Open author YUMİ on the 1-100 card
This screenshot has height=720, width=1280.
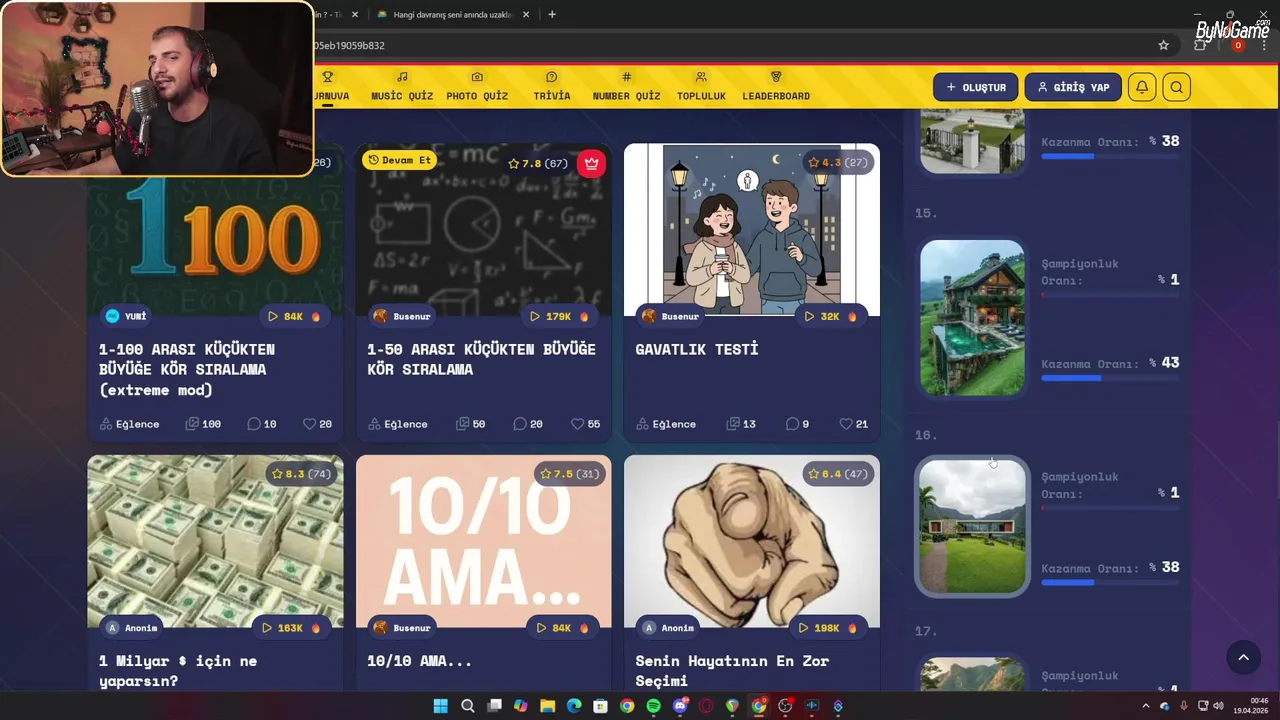point(126,316)
